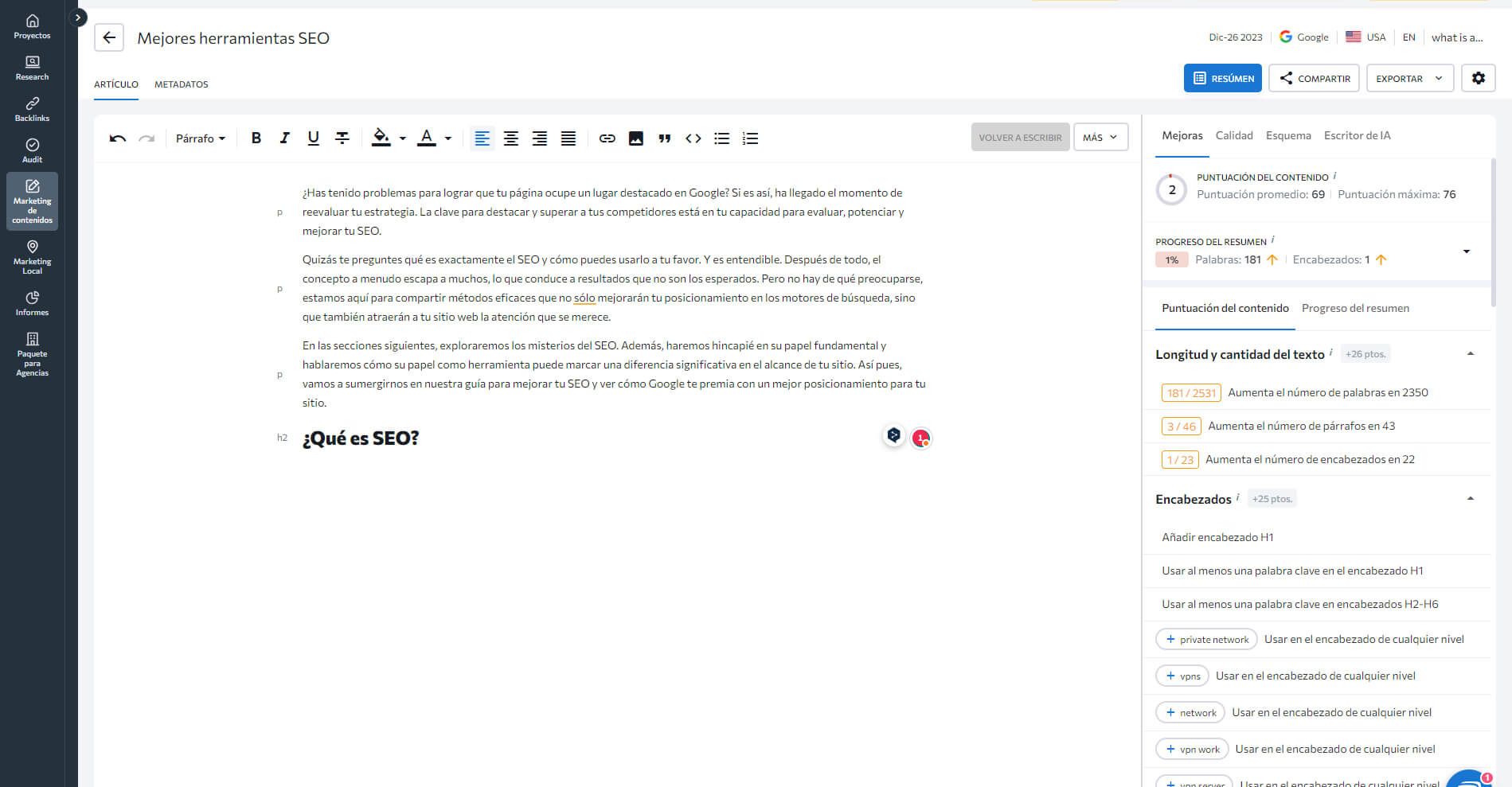Open the MÁS dropdown

[1100, 138]
